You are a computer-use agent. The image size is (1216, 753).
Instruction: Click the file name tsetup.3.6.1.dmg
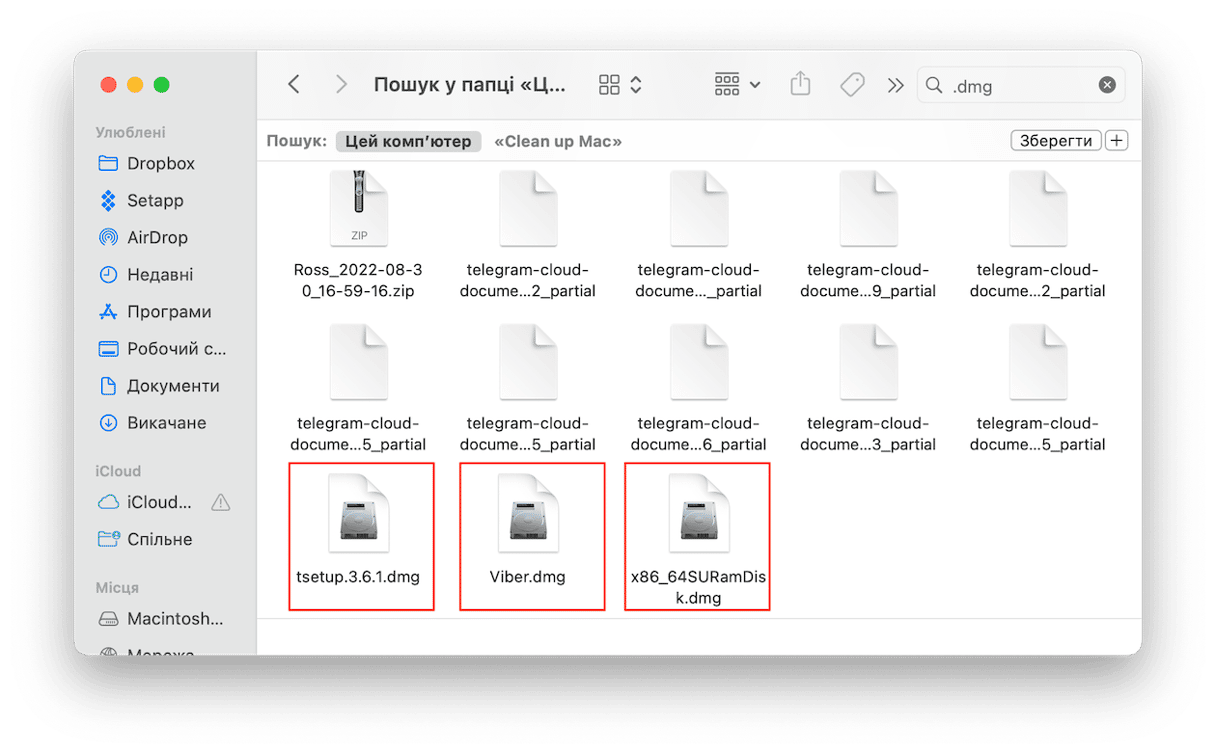tap(358, 577)
